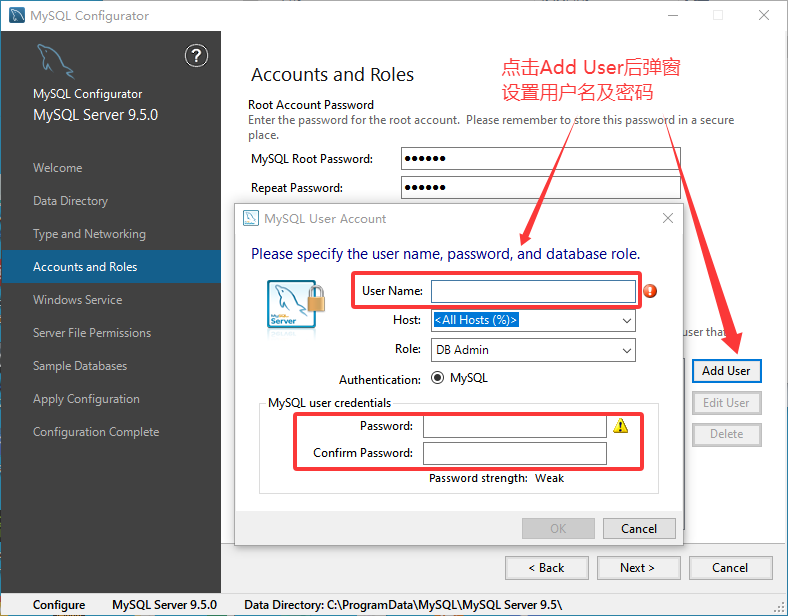Go to Type and Networking step

(89, 234)
